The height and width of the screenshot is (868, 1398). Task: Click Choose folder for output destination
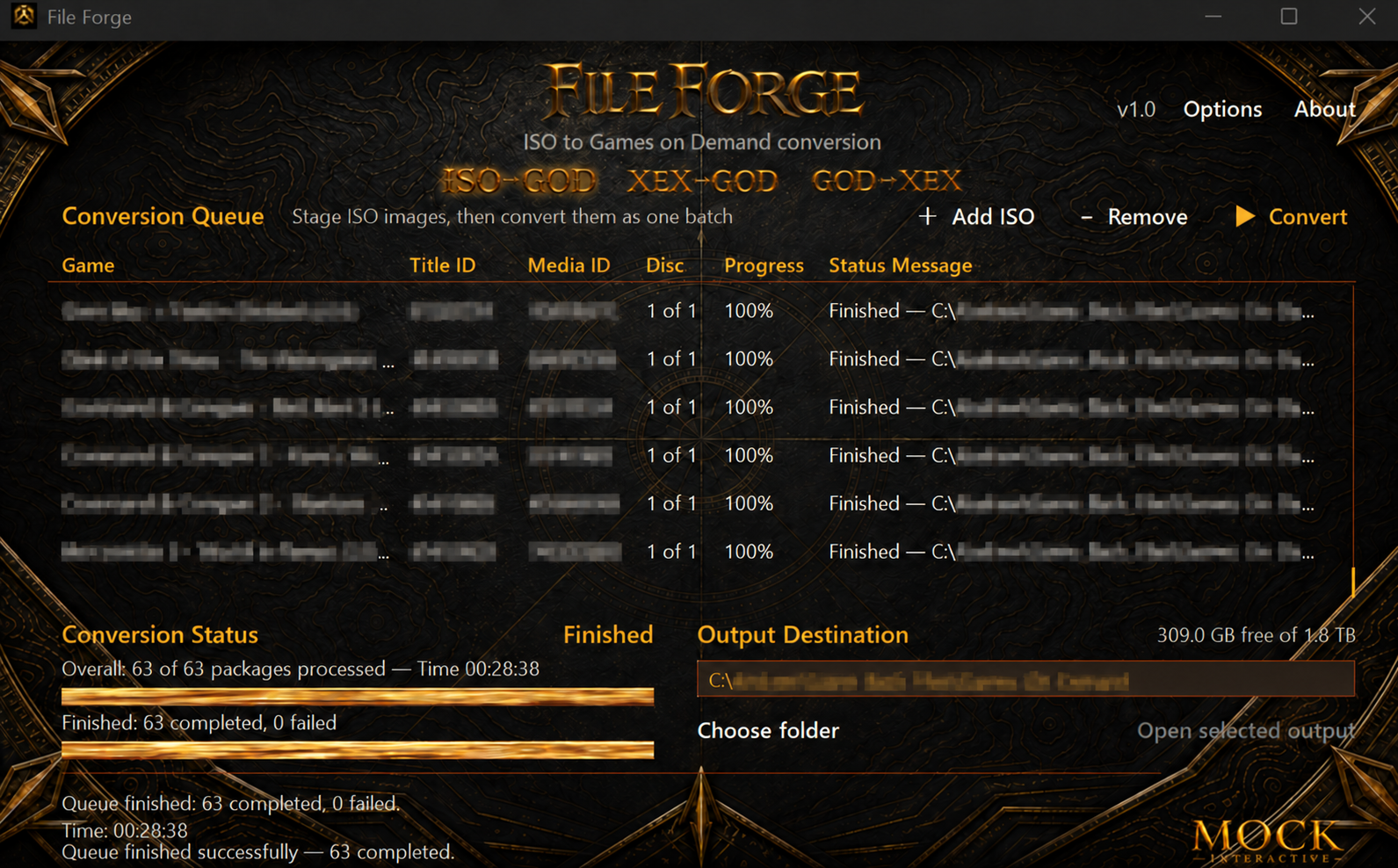(768, 730)
